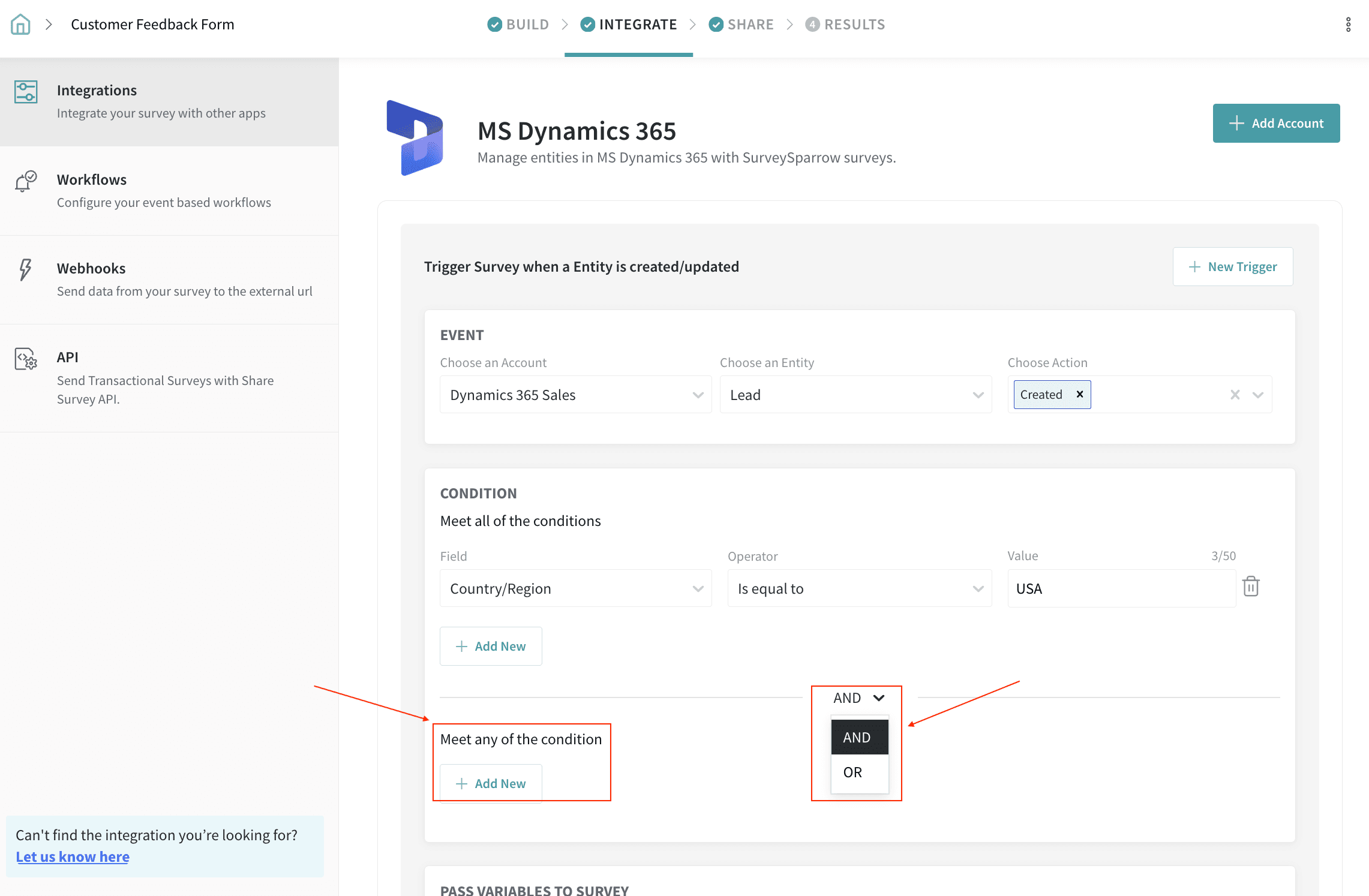Viewport: 1369px width, 896px height.
Task: Open the Choose an Entity dropdown
Action: [855, 395]
